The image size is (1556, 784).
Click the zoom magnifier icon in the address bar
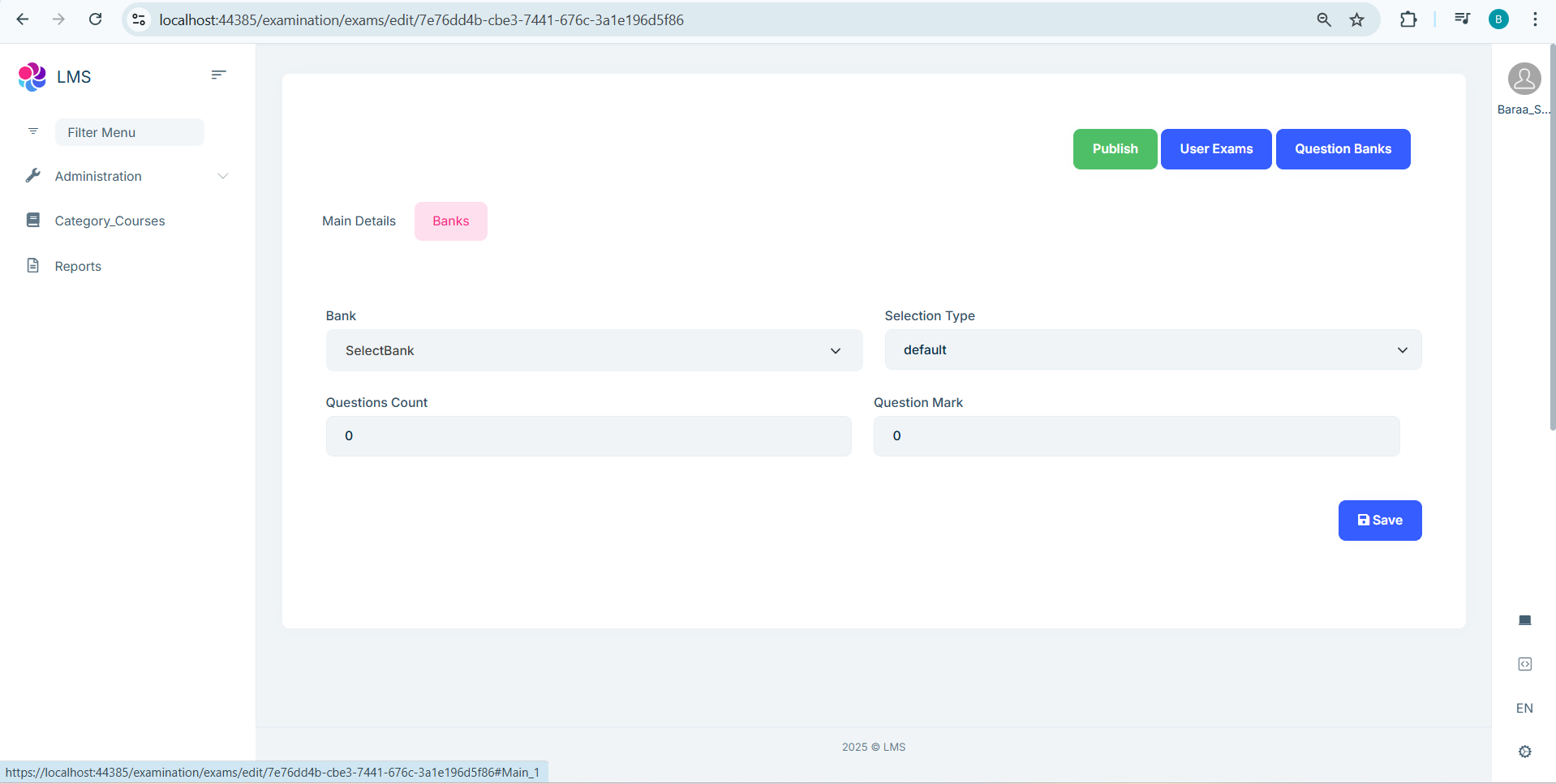(x=1324, y=19)
